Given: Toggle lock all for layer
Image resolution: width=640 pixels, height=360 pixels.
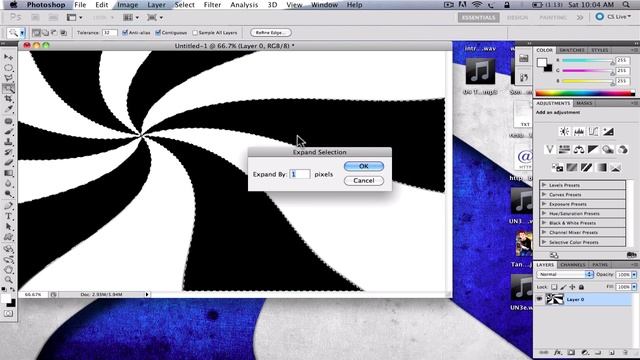Looking at the screenshot, I should coord(581,287).
